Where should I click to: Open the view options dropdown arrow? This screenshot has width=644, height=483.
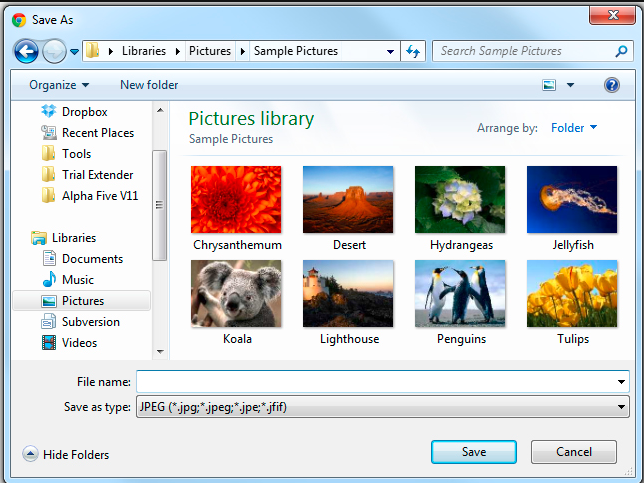click(570, 85)
